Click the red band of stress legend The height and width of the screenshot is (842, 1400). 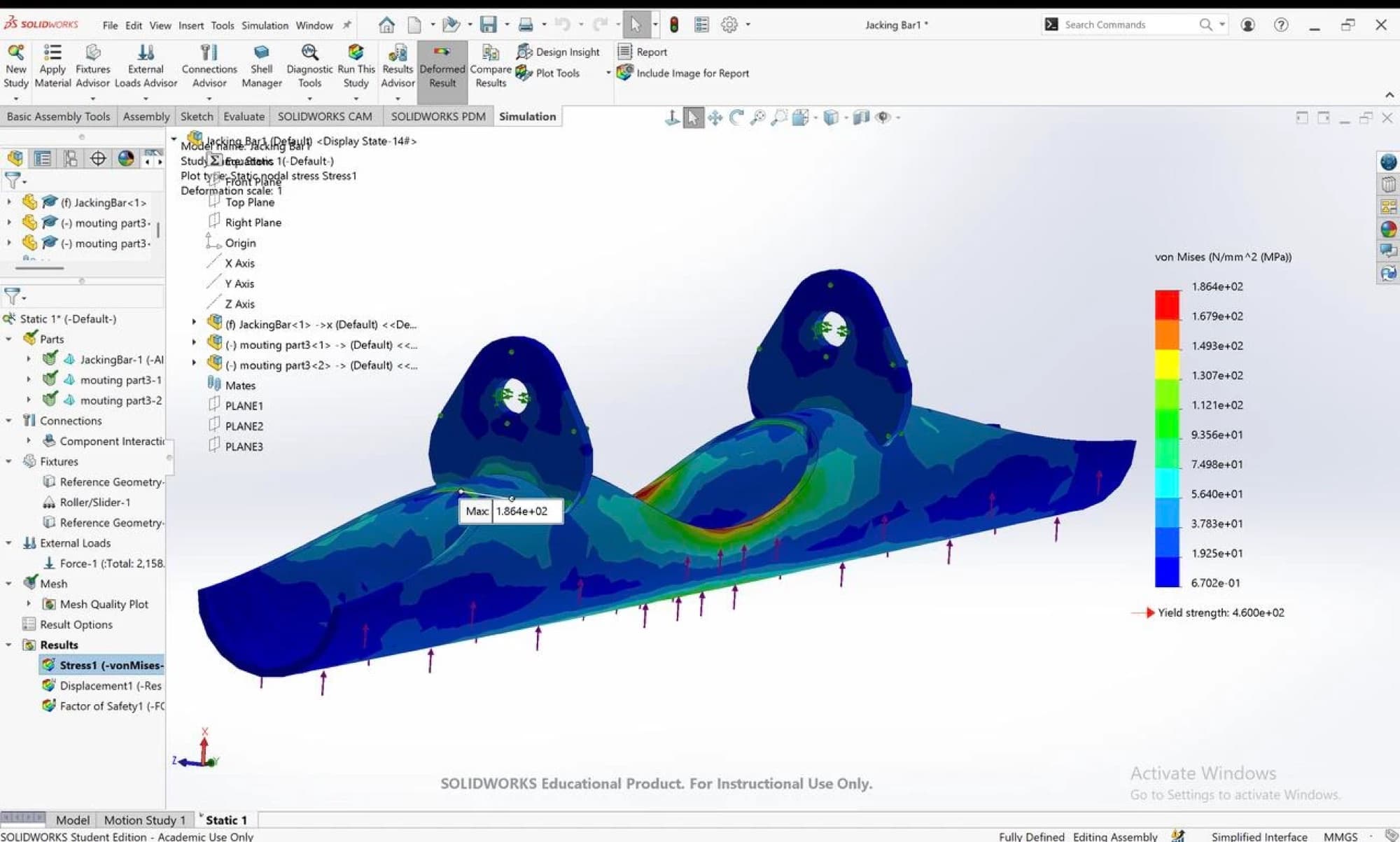point(1167,304)
